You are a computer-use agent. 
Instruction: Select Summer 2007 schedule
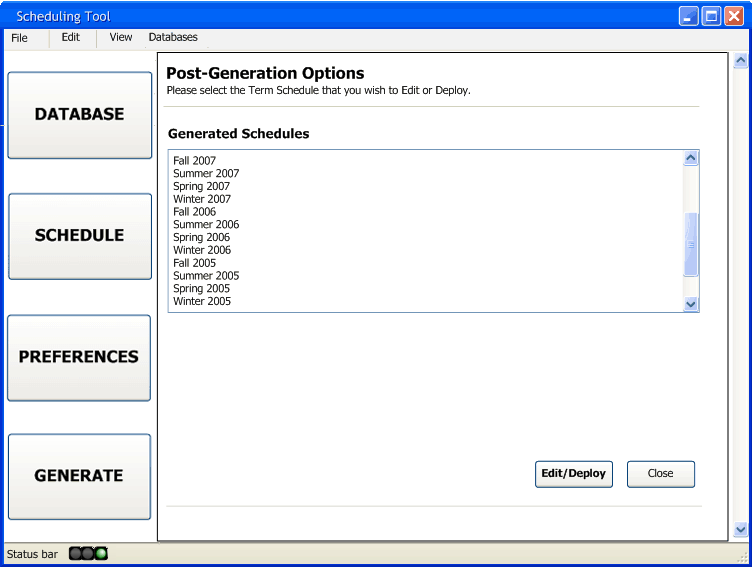pos(206,173)
